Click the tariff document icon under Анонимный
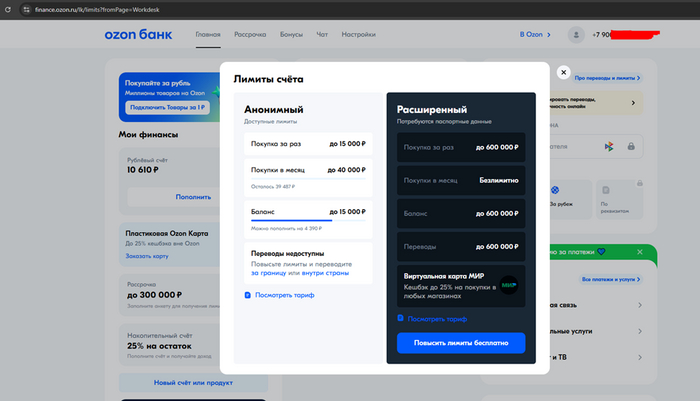The width and height of the screenshot is (700, 401). tap(248, 295)
